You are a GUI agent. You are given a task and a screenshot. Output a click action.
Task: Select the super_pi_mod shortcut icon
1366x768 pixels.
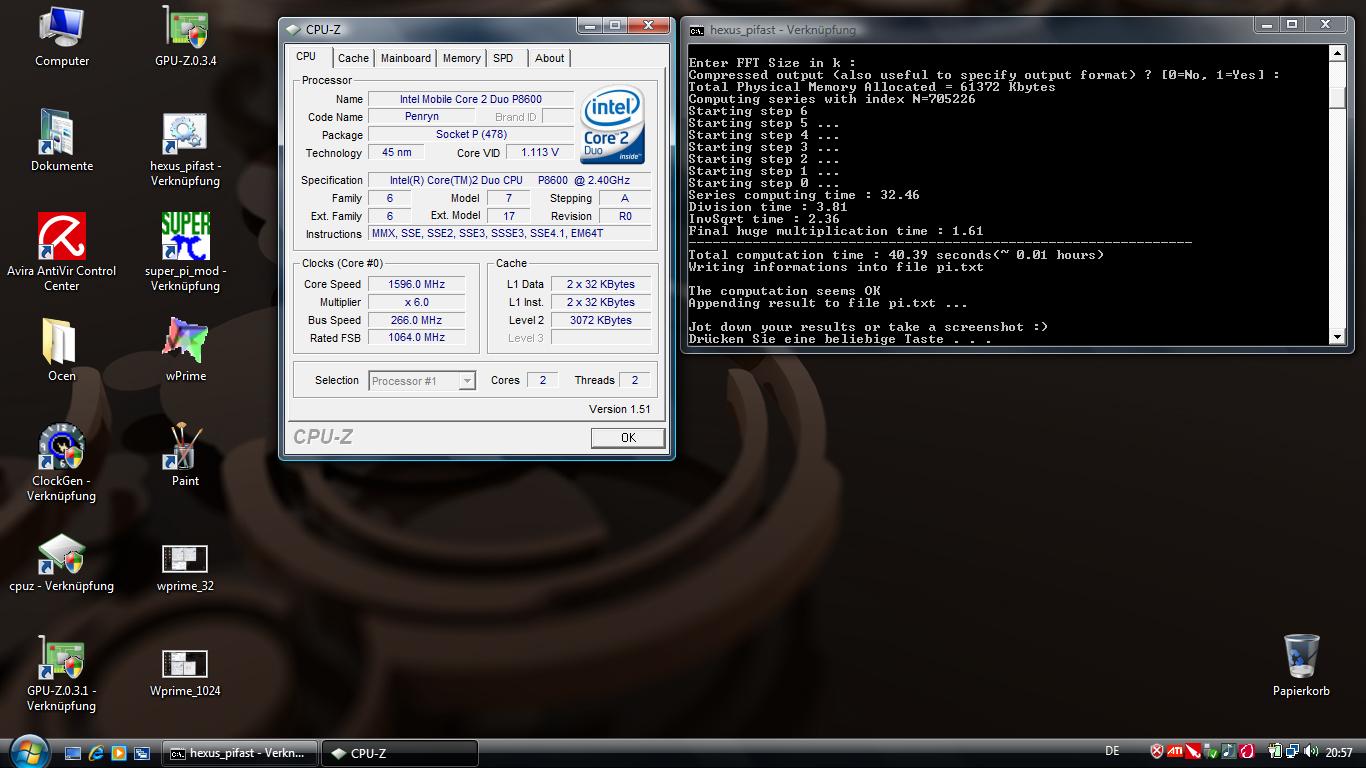[x=185, y=252]
